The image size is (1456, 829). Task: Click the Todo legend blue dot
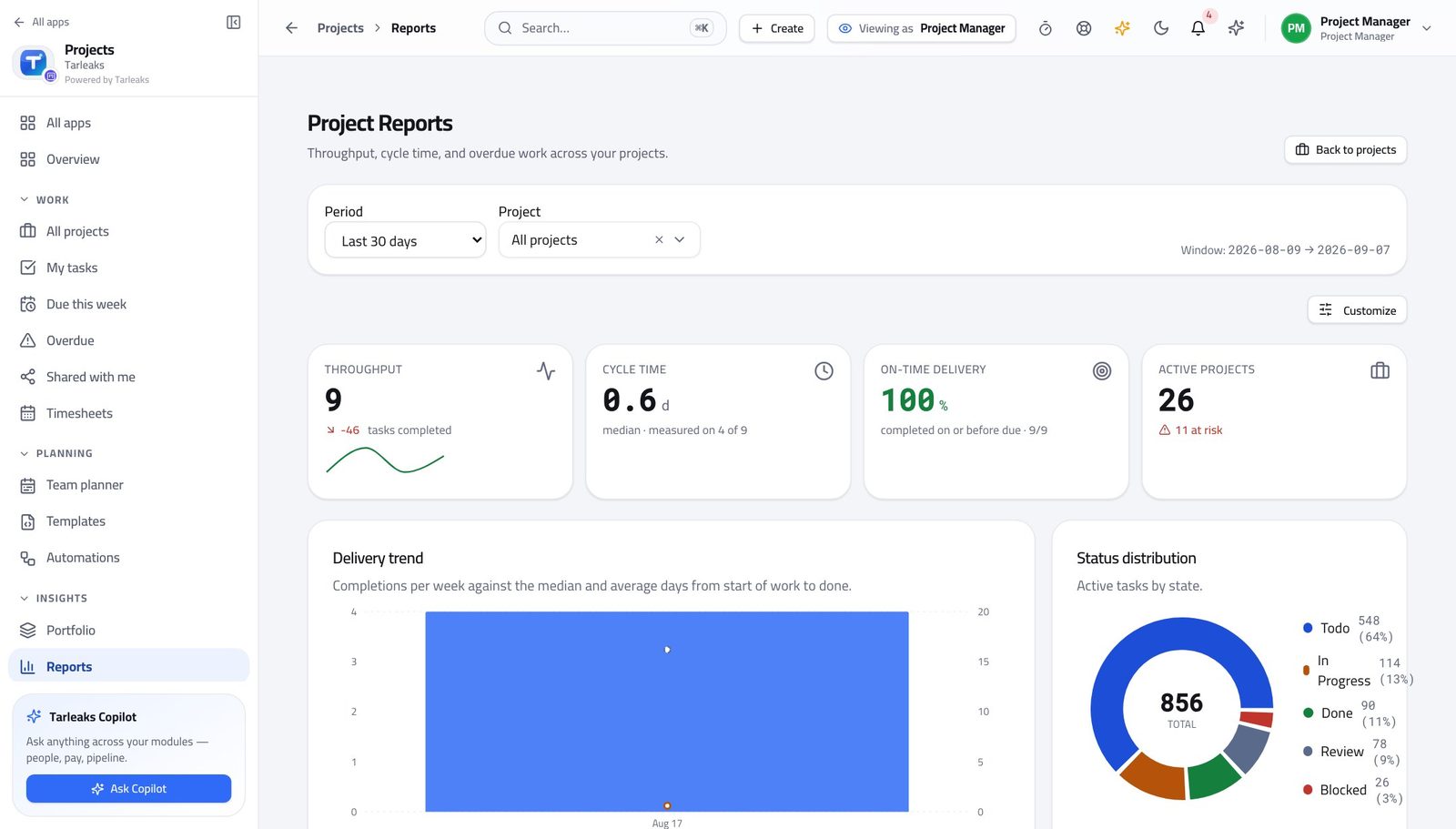[1308, 628]
